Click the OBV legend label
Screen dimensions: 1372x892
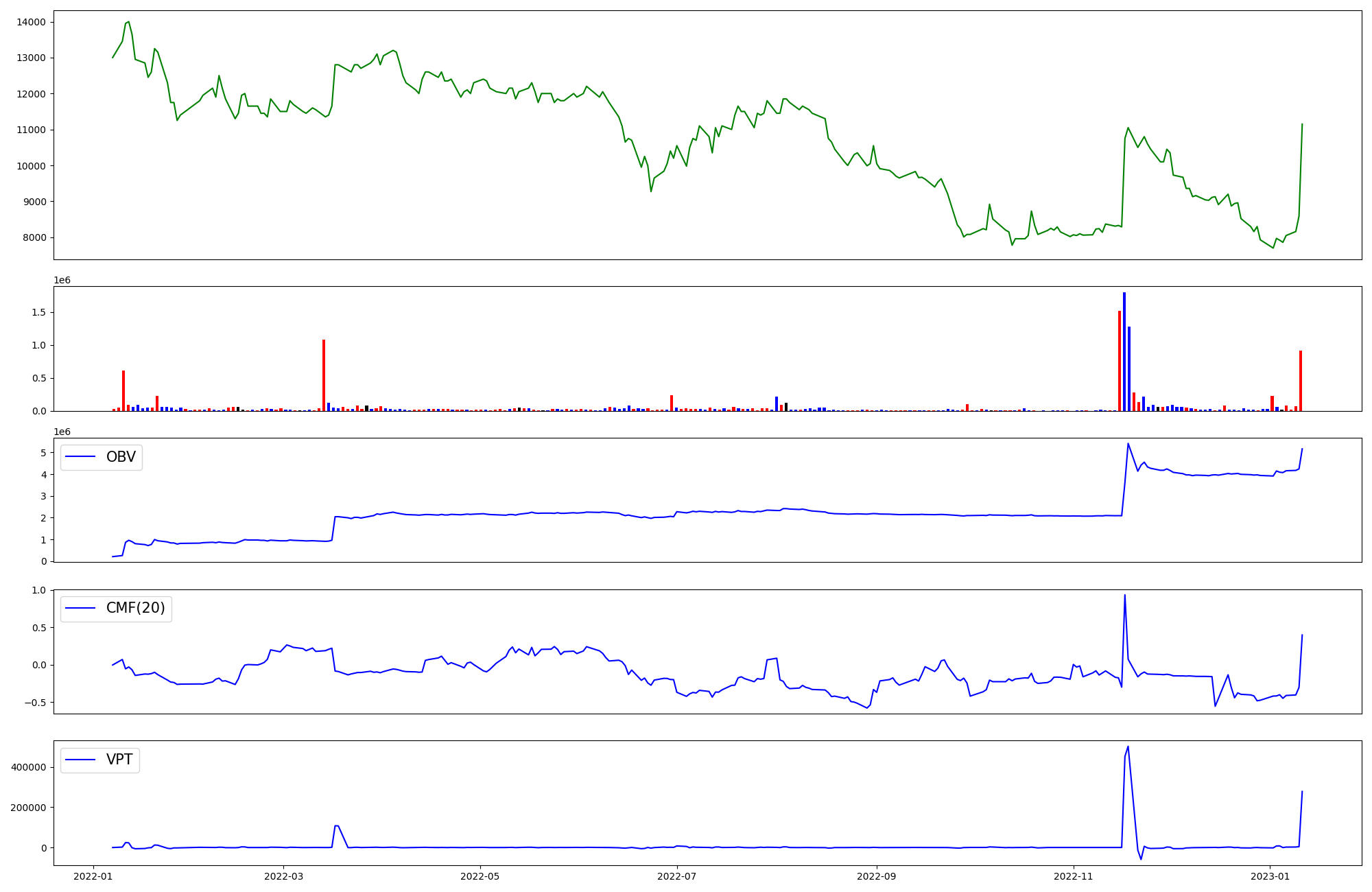pyautogui.click(x=121, y=457)
